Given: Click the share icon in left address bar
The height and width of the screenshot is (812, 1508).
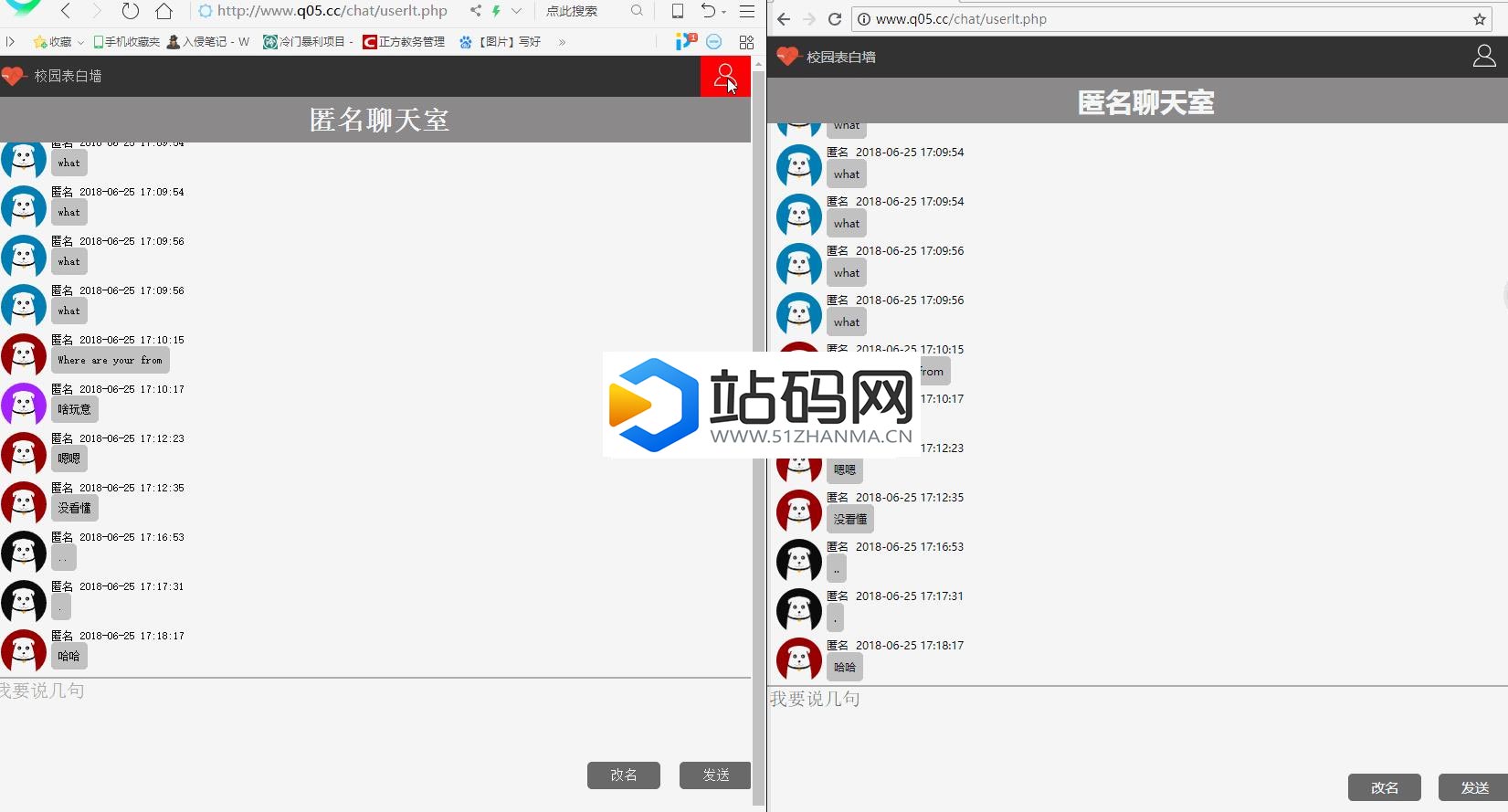Looking at the screenshot, I should click(476, 11).
